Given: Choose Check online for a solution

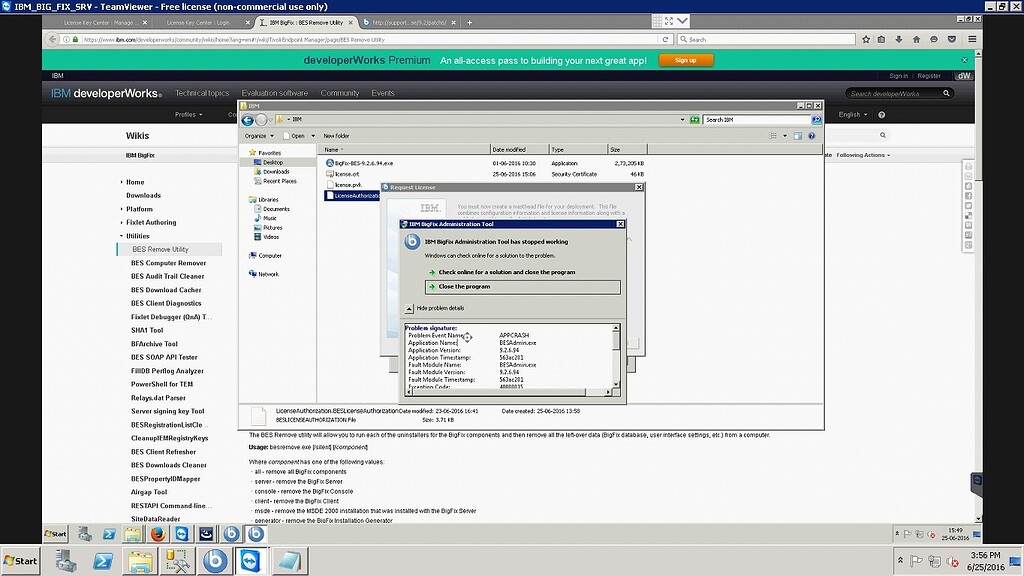Looking at the screenshot, I should tap(506, 272).
